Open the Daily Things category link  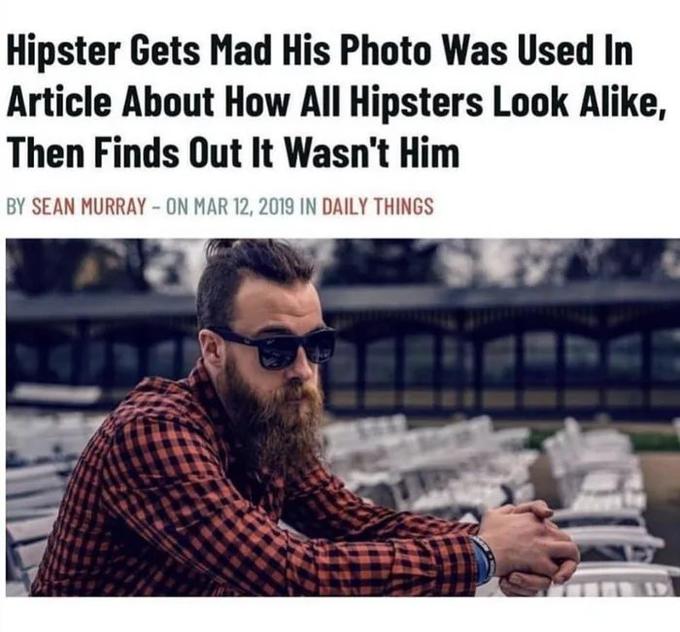(377, 206)
